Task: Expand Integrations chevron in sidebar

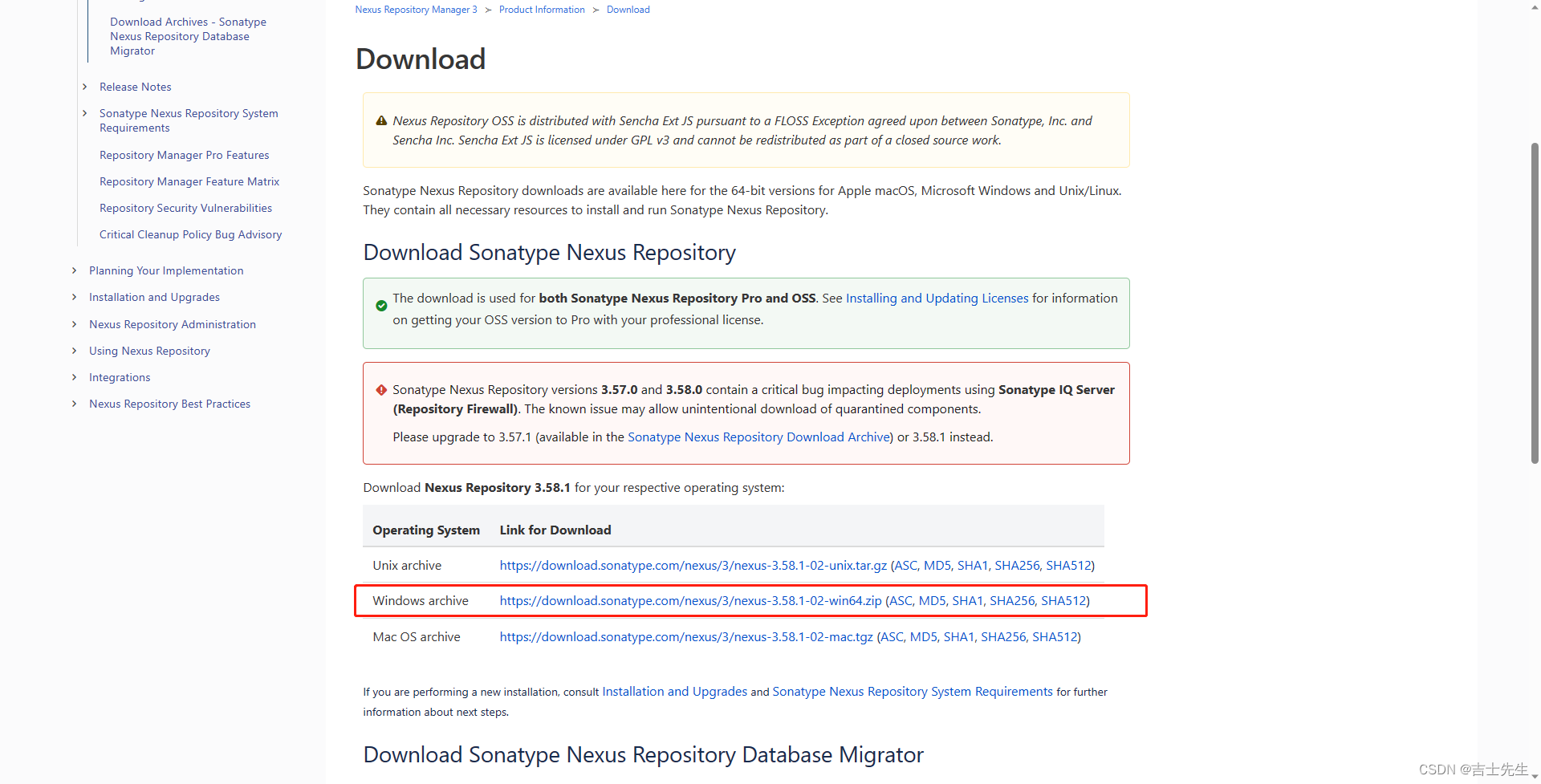Action: (74, 377)
